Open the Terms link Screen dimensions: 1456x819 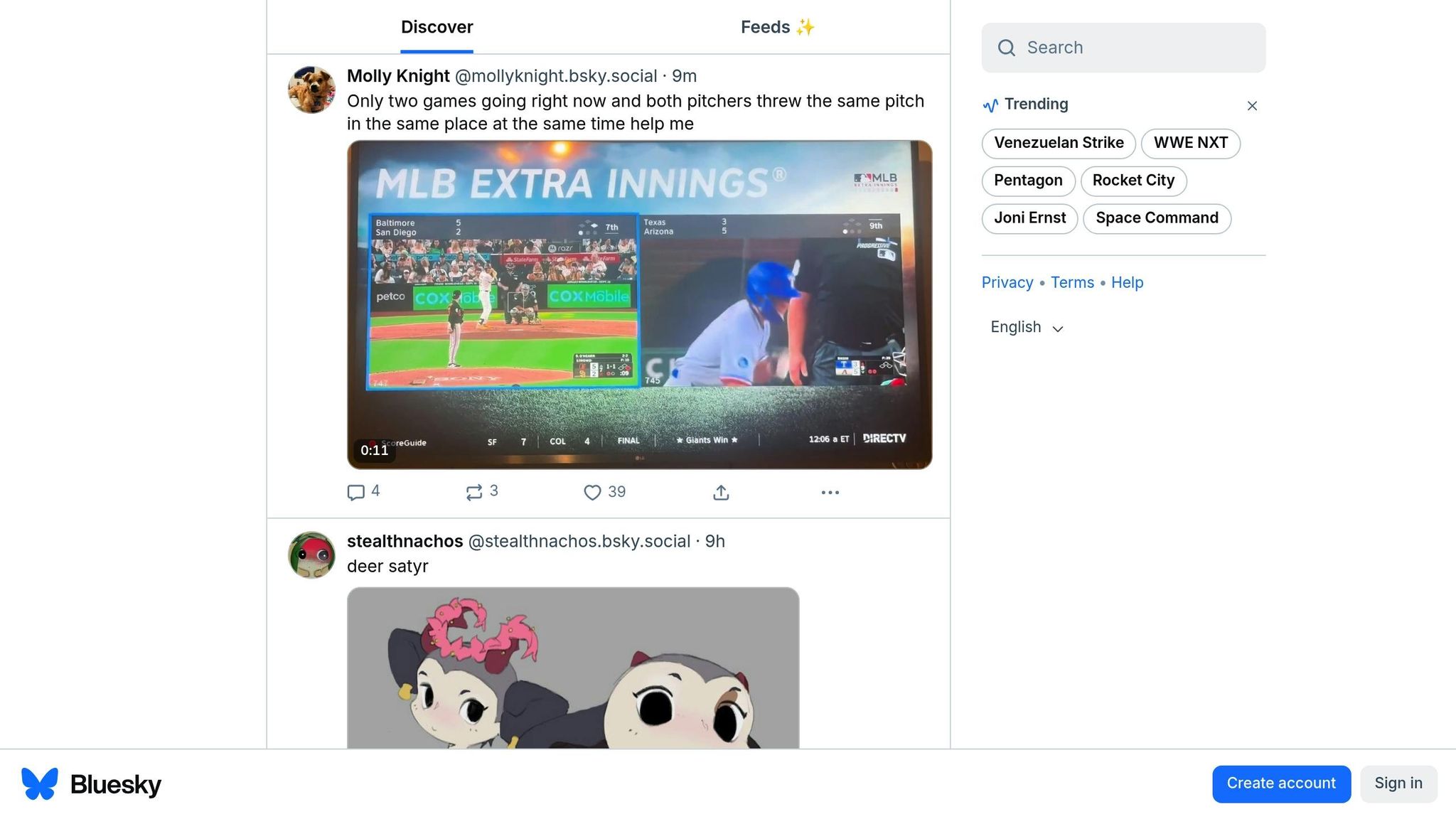point(1072,282)
